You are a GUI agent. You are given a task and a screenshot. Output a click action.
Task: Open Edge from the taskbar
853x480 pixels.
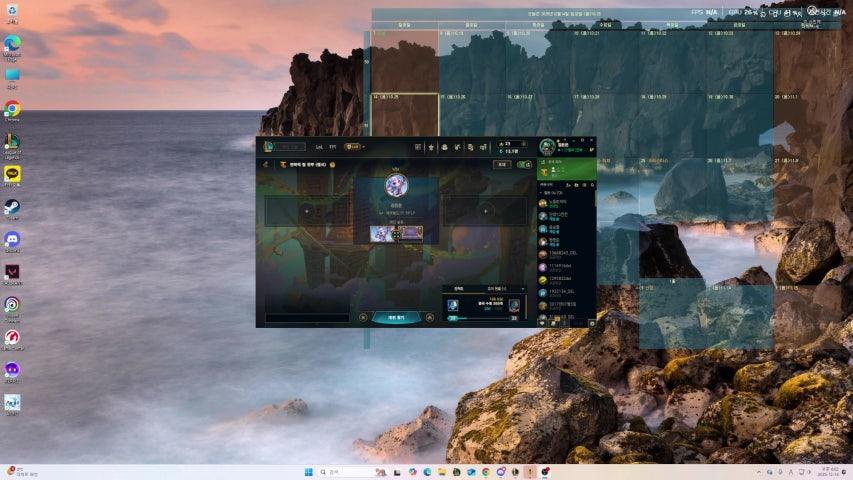pyautogui.click(x=427, y=472)
